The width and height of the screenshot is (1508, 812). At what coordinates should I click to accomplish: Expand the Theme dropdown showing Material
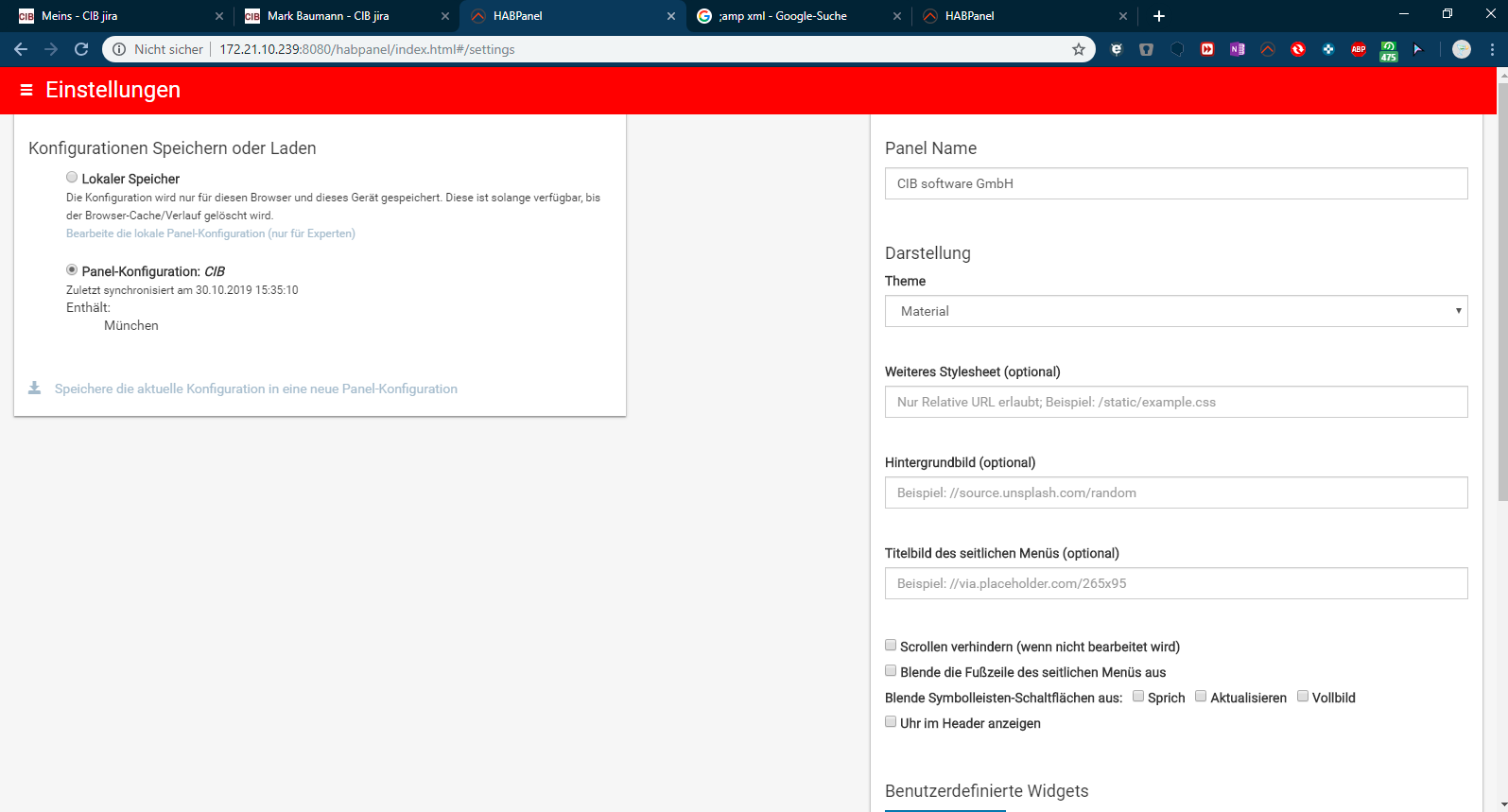[x=1175, y=311]
